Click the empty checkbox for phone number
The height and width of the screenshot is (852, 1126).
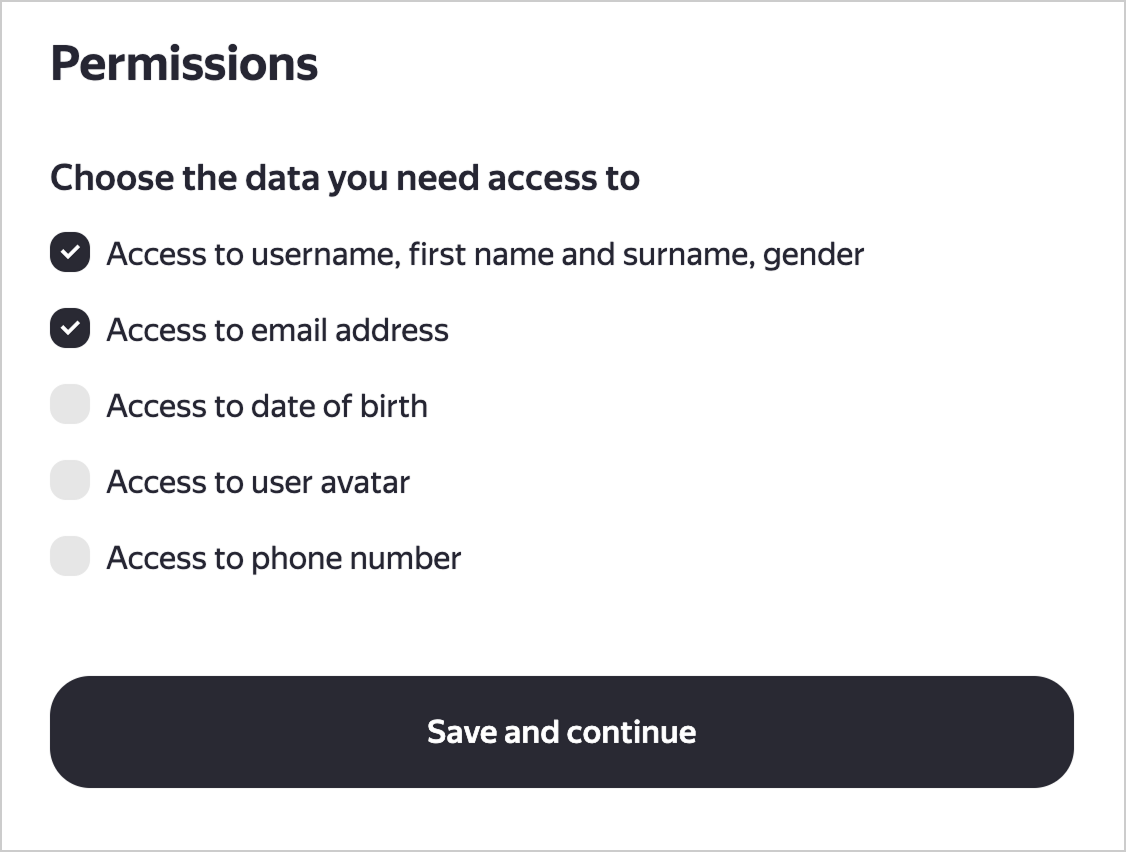coord(69,556)
